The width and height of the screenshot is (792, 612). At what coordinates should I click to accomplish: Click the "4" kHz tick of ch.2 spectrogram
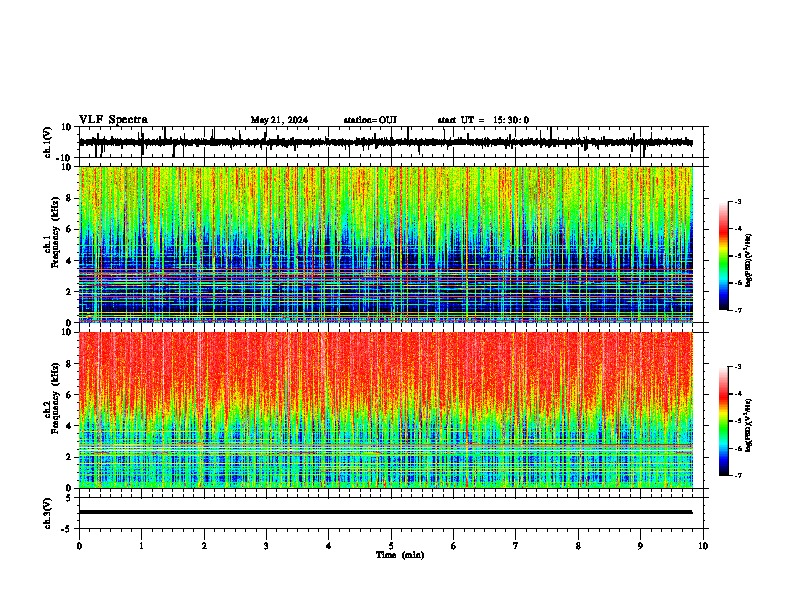69,426
